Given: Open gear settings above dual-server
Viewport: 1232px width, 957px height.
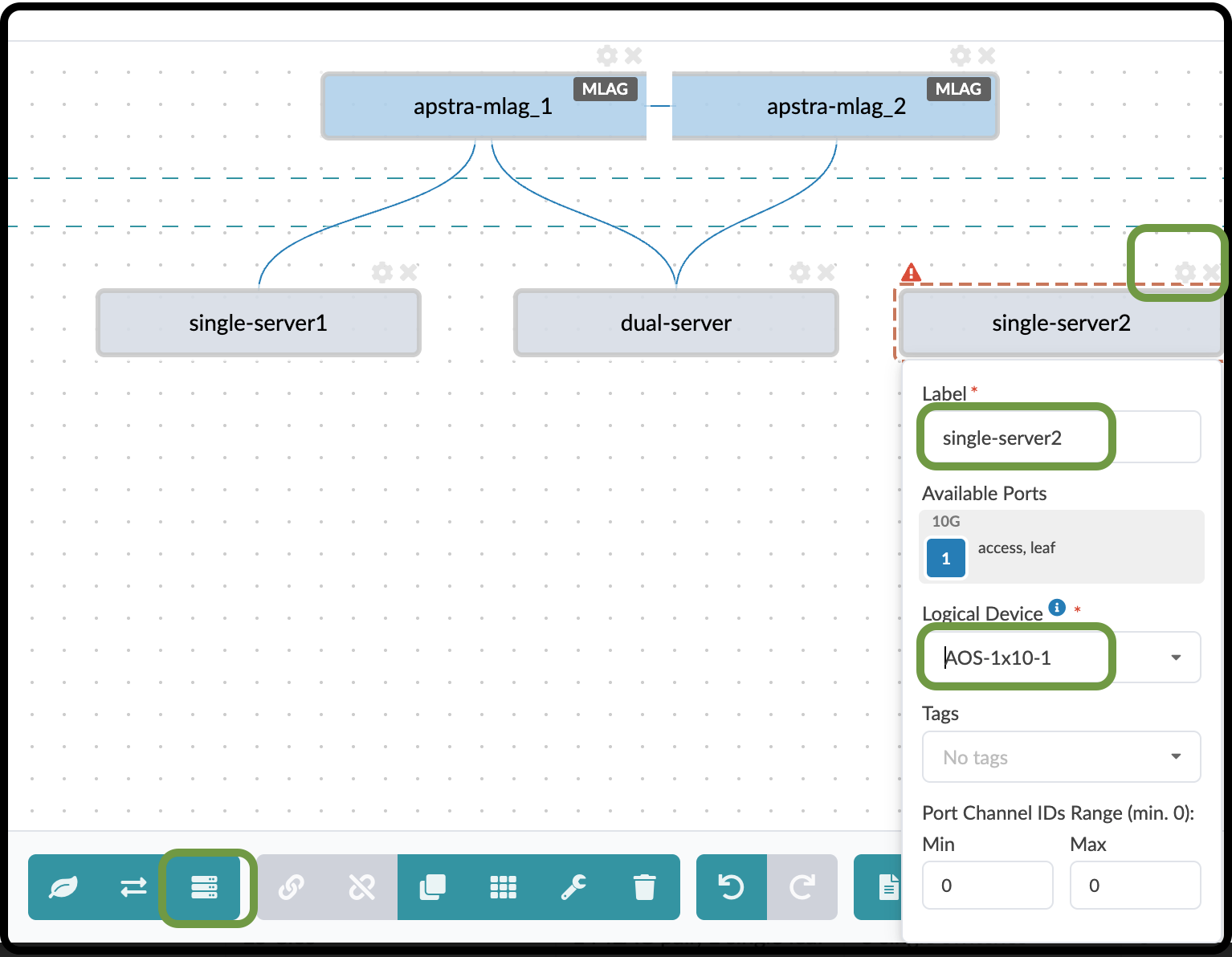Looking at the screenshot, I should click(x=800, y=272).
